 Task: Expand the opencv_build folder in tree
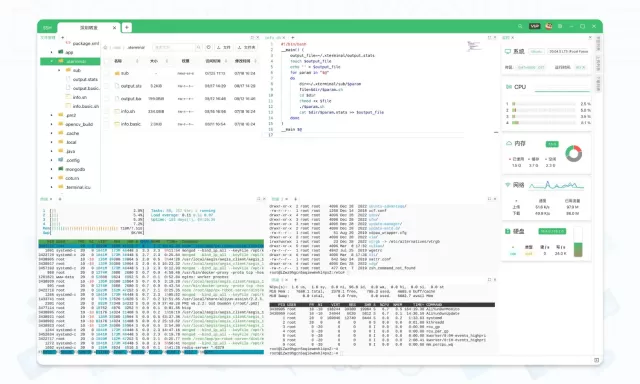click(51, 124)
